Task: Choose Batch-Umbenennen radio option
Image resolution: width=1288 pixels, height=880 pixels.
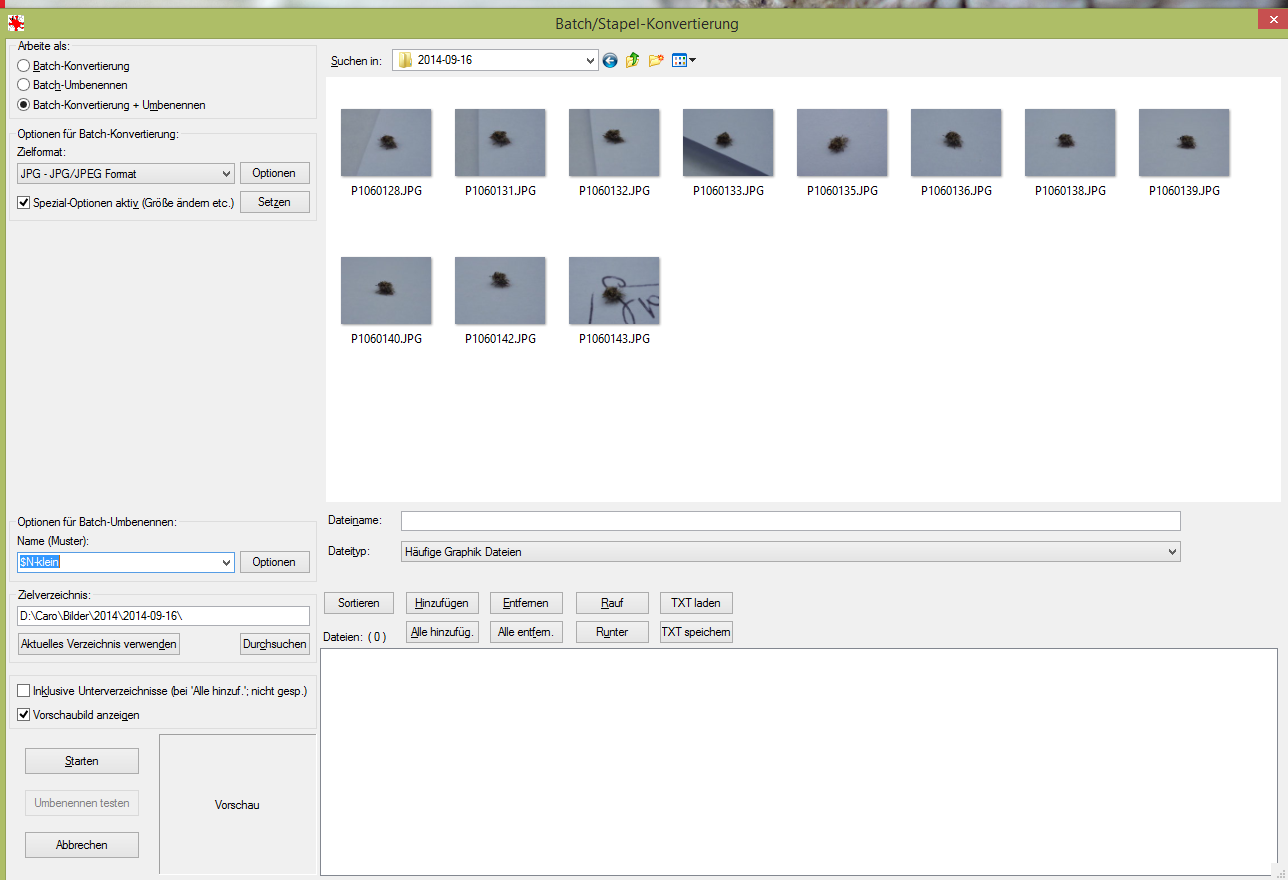Action: (x=24, y=85)
